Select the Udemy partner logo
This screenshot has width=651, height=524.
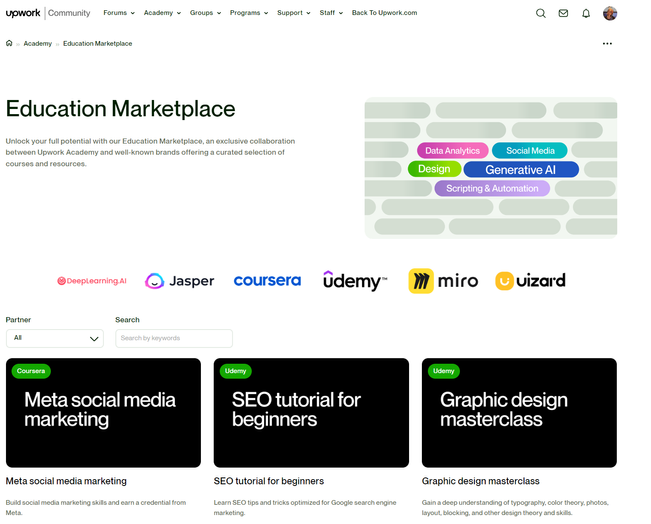pyautogui.click(x=355, y=281)
